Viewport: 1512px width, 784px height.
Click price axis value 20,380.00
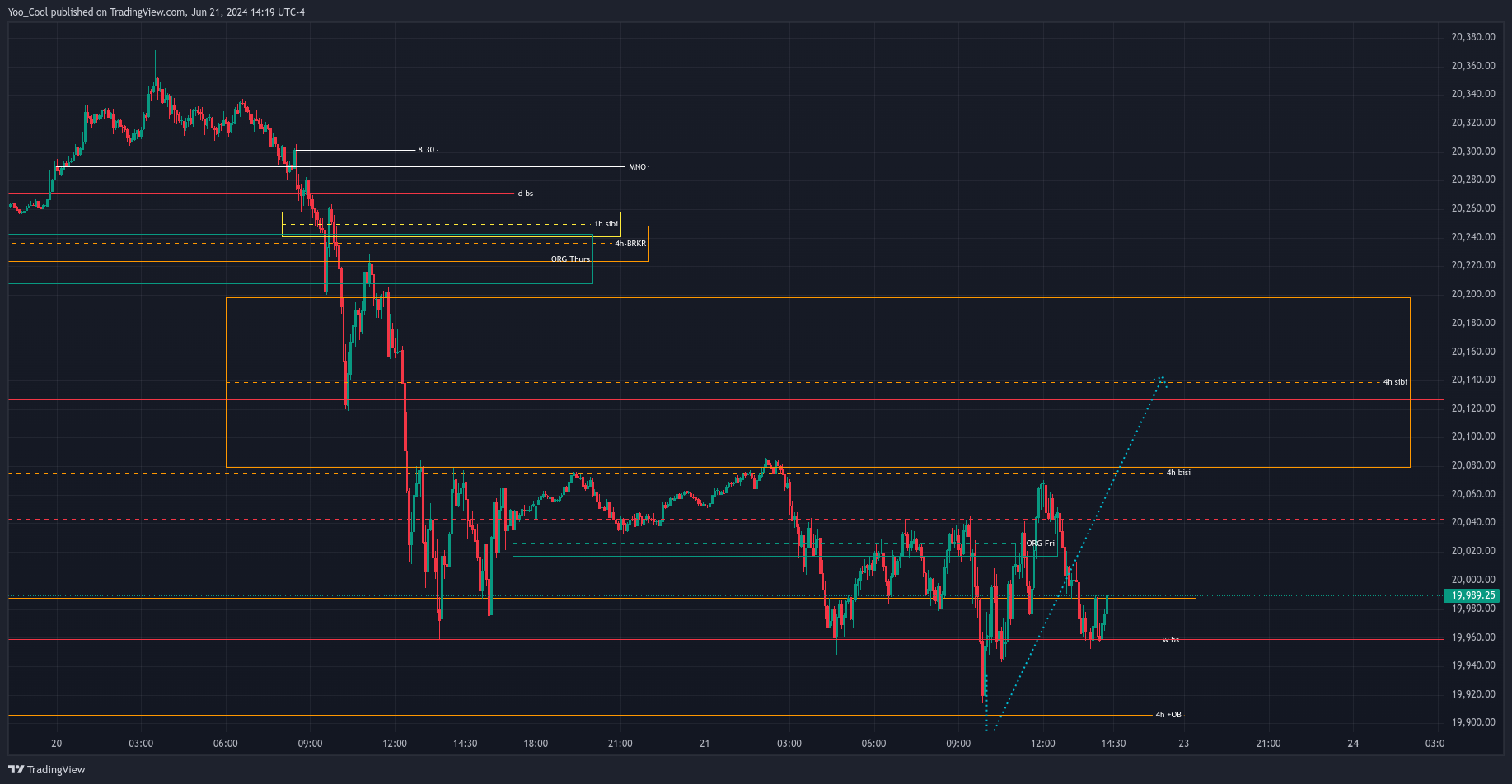tap(1473, 37)
